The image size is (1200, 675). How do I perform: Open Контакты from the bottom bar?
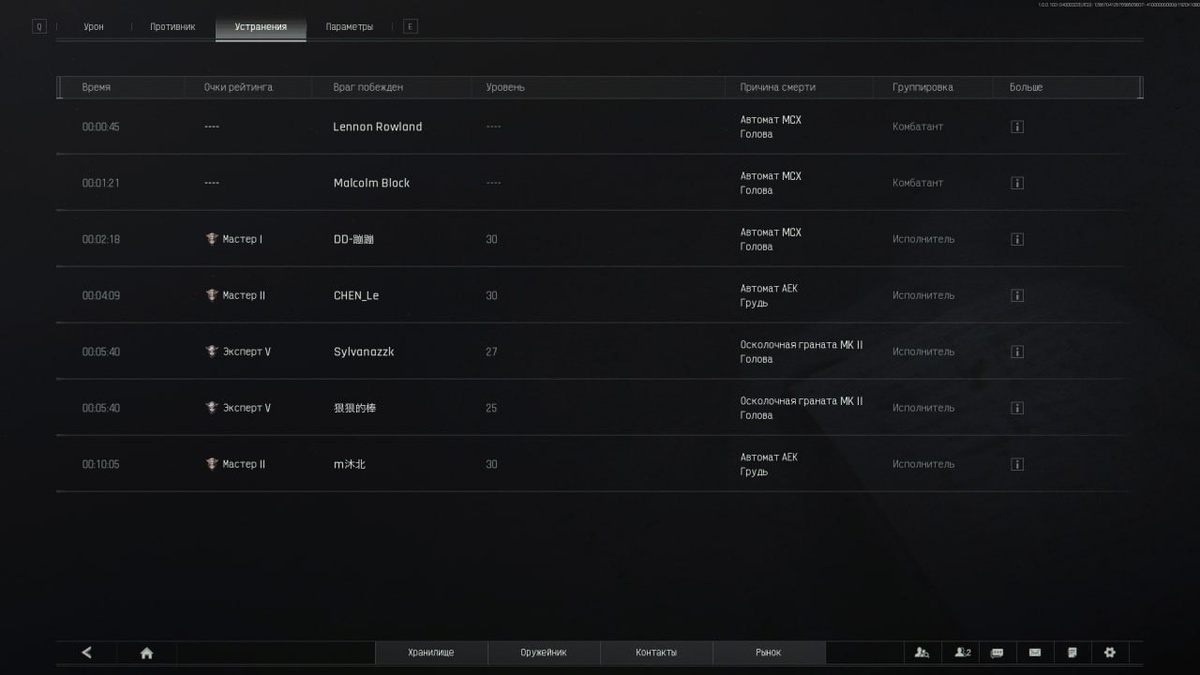click(656, 653)
